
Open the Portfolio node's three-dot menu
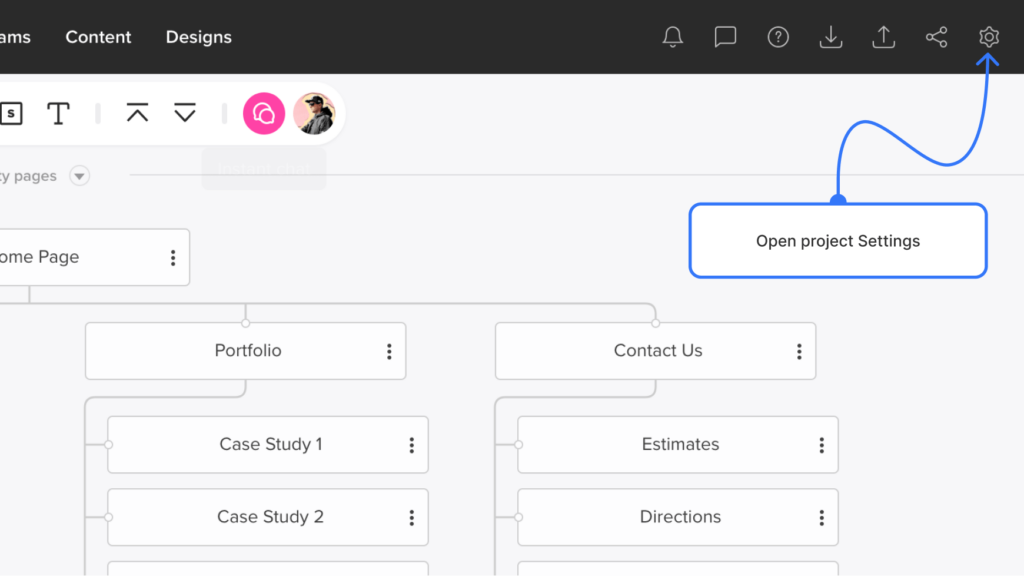[390, 351]
